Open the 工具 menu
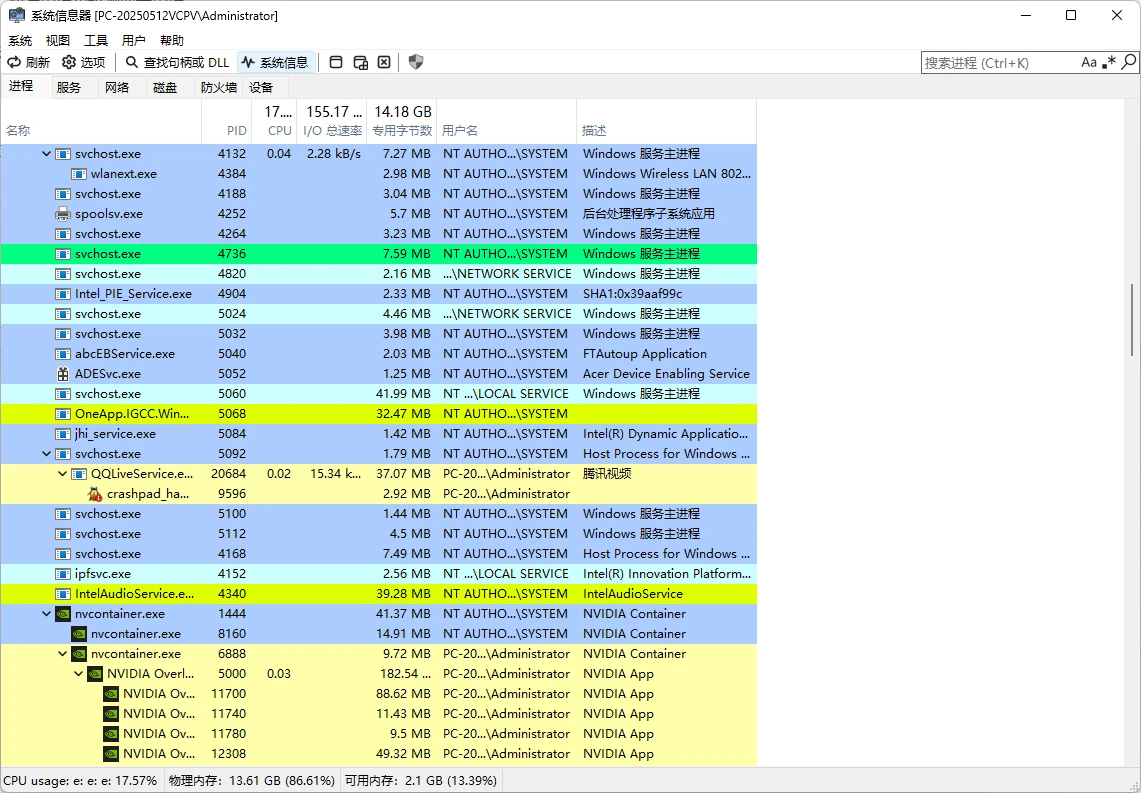The image size is (1141, 793). (x=95, y=41)
